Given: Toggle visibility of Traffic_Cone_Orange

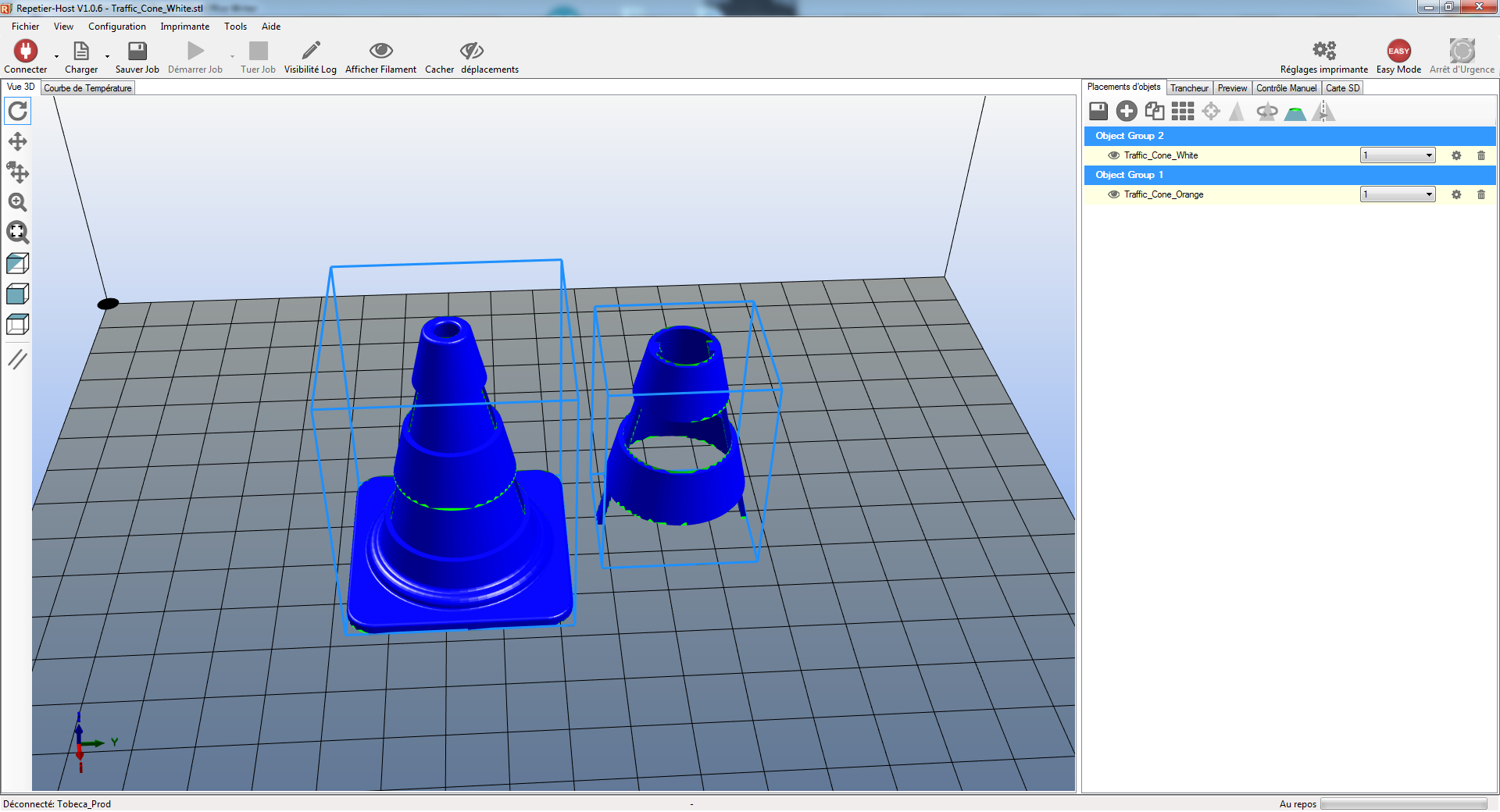Looking at the screenshot, I should point(1114,194).
